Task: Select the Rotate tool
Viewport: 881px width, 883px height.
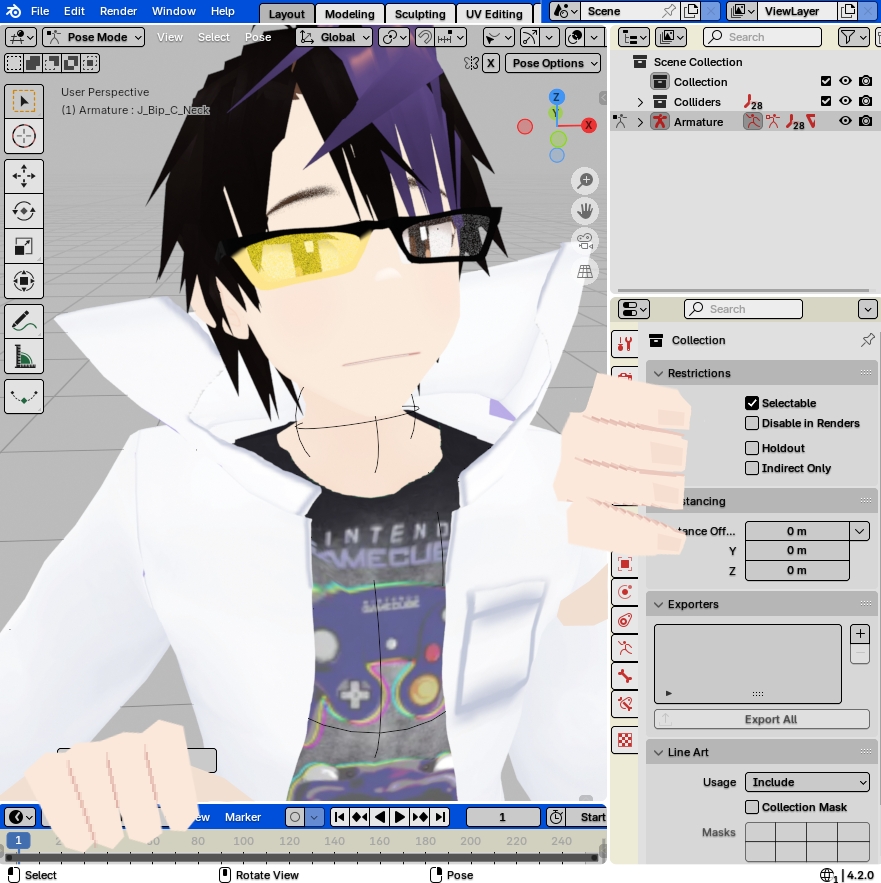Action: pos(24,211)
